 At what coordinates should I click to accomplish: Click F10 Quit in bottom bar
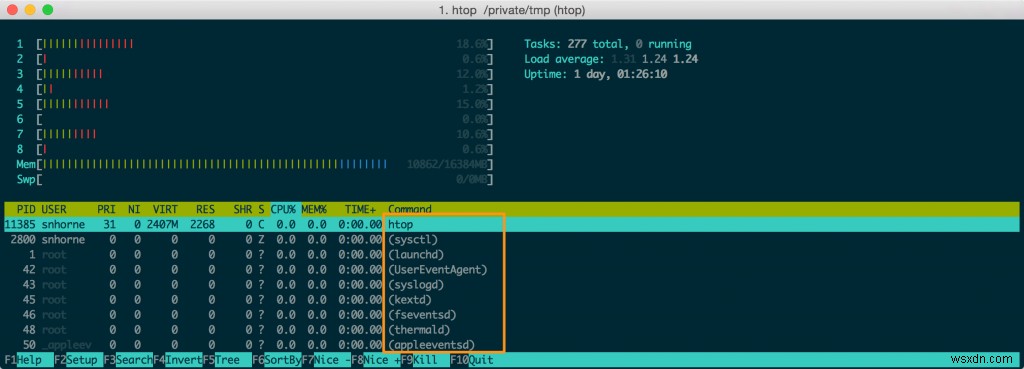click(x=472, y=360)
